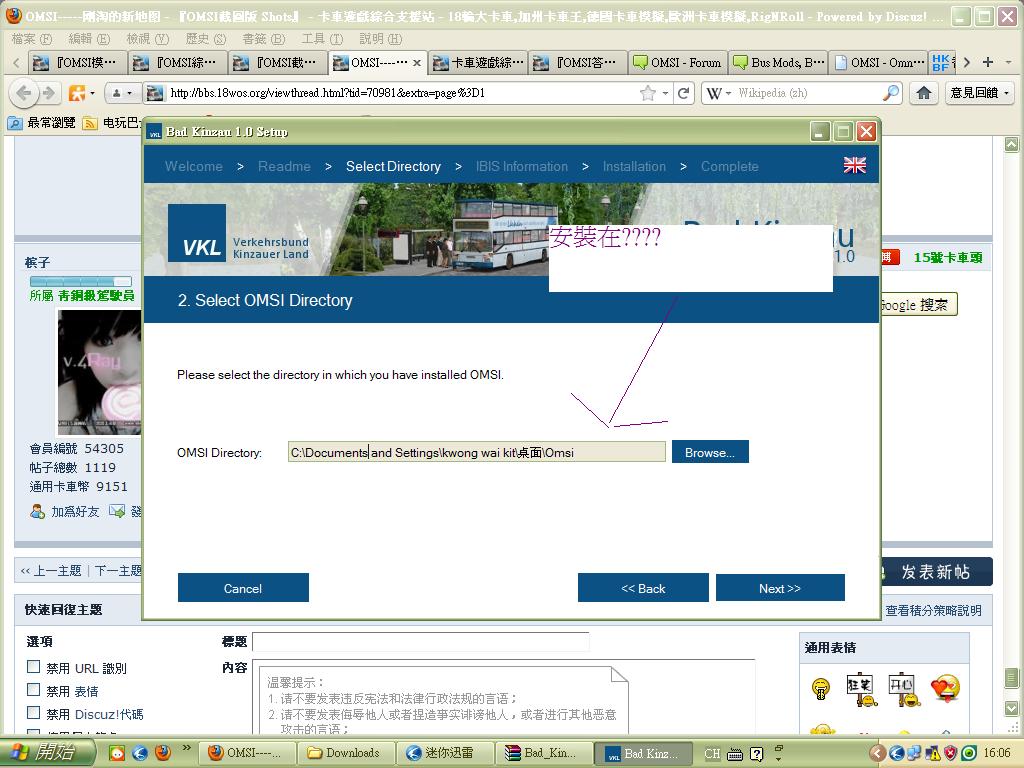The width and height of the screenshot is (1024, 768).
Task: Click the 標題 title input field
Action: (421, 641)
